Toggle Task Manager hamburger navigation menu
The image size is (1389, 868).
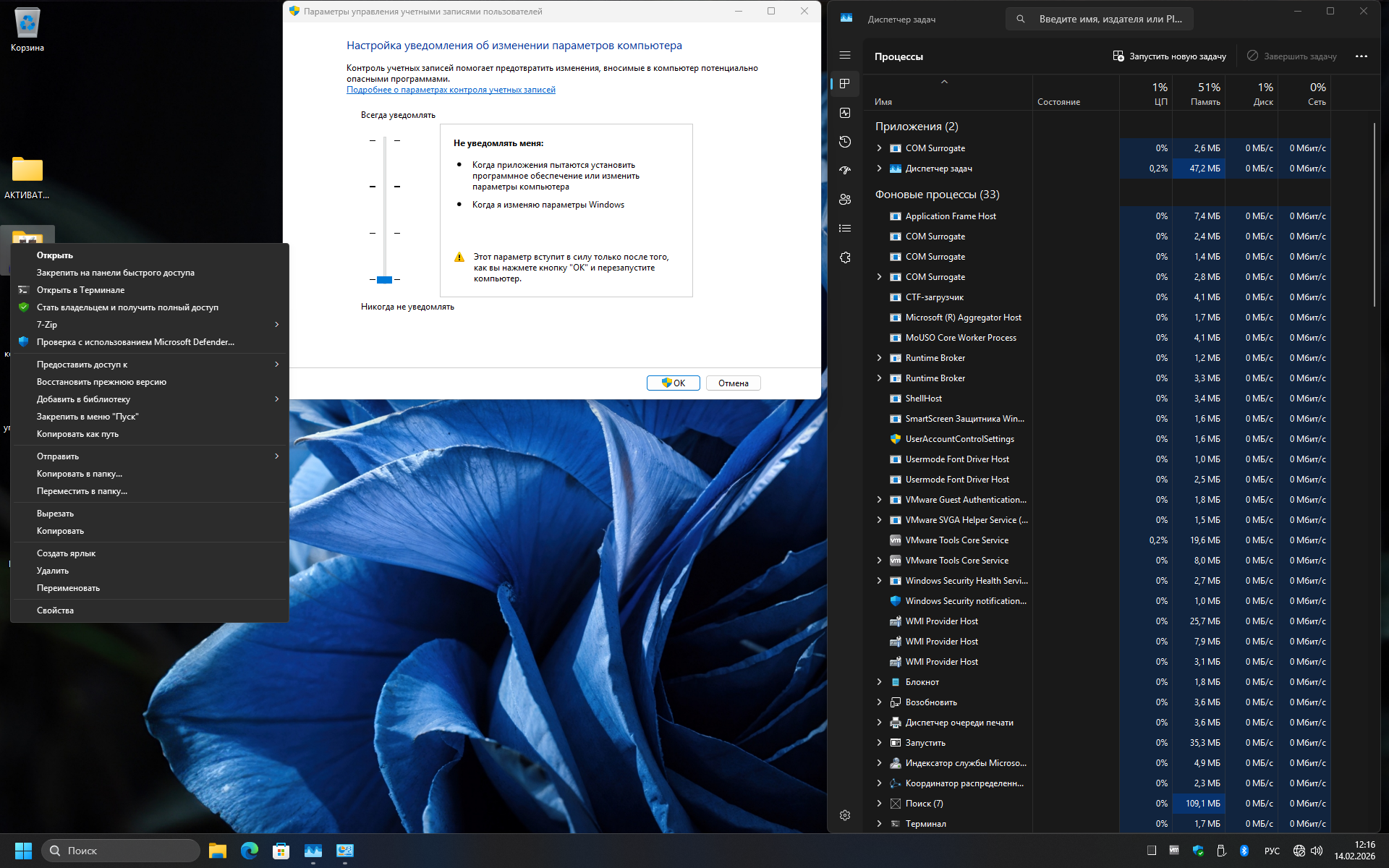(845, 55)
